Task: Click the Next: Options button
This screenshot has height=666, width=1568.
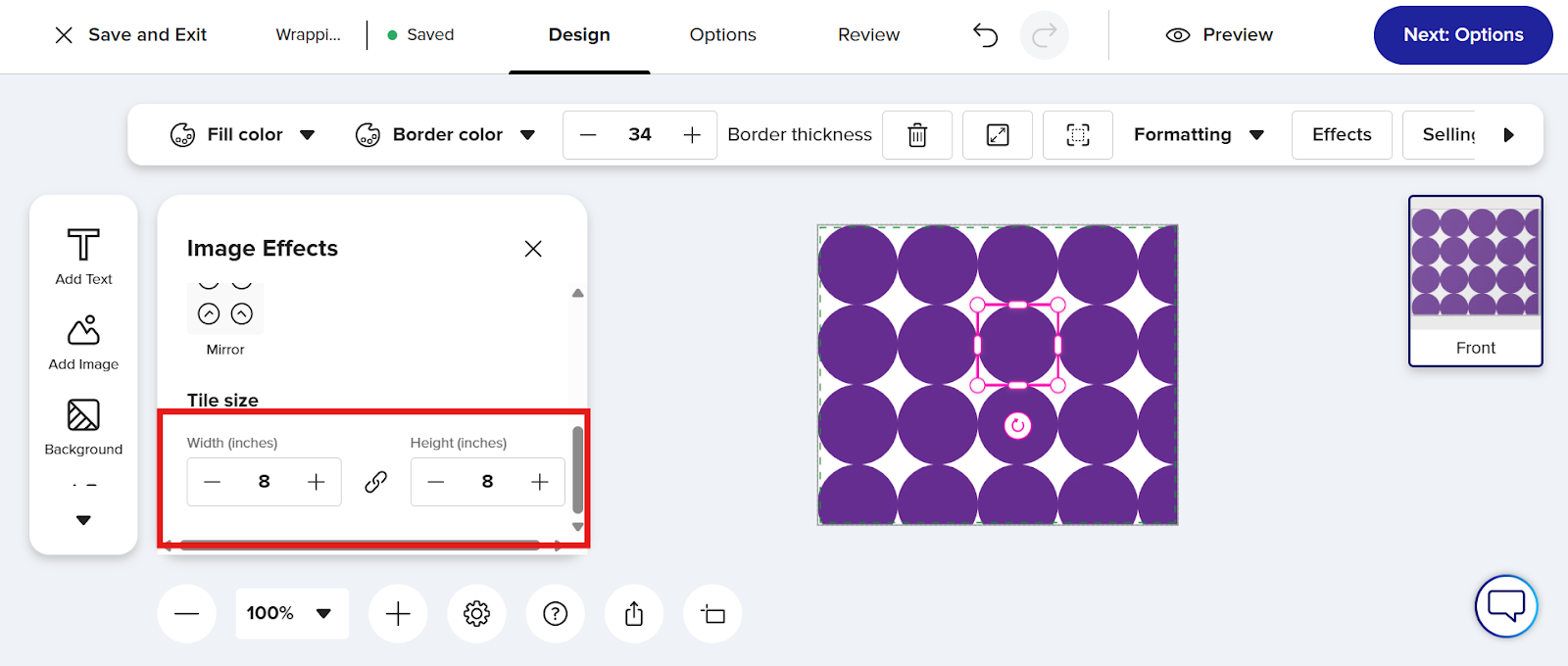Action: click(x=1462, y=35)
